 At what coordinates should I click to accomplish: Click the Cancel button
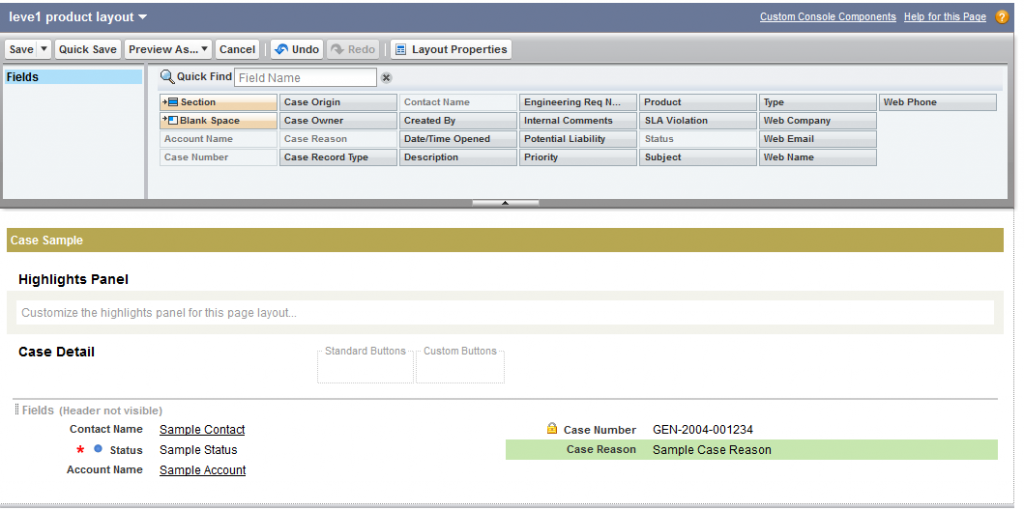237,49
